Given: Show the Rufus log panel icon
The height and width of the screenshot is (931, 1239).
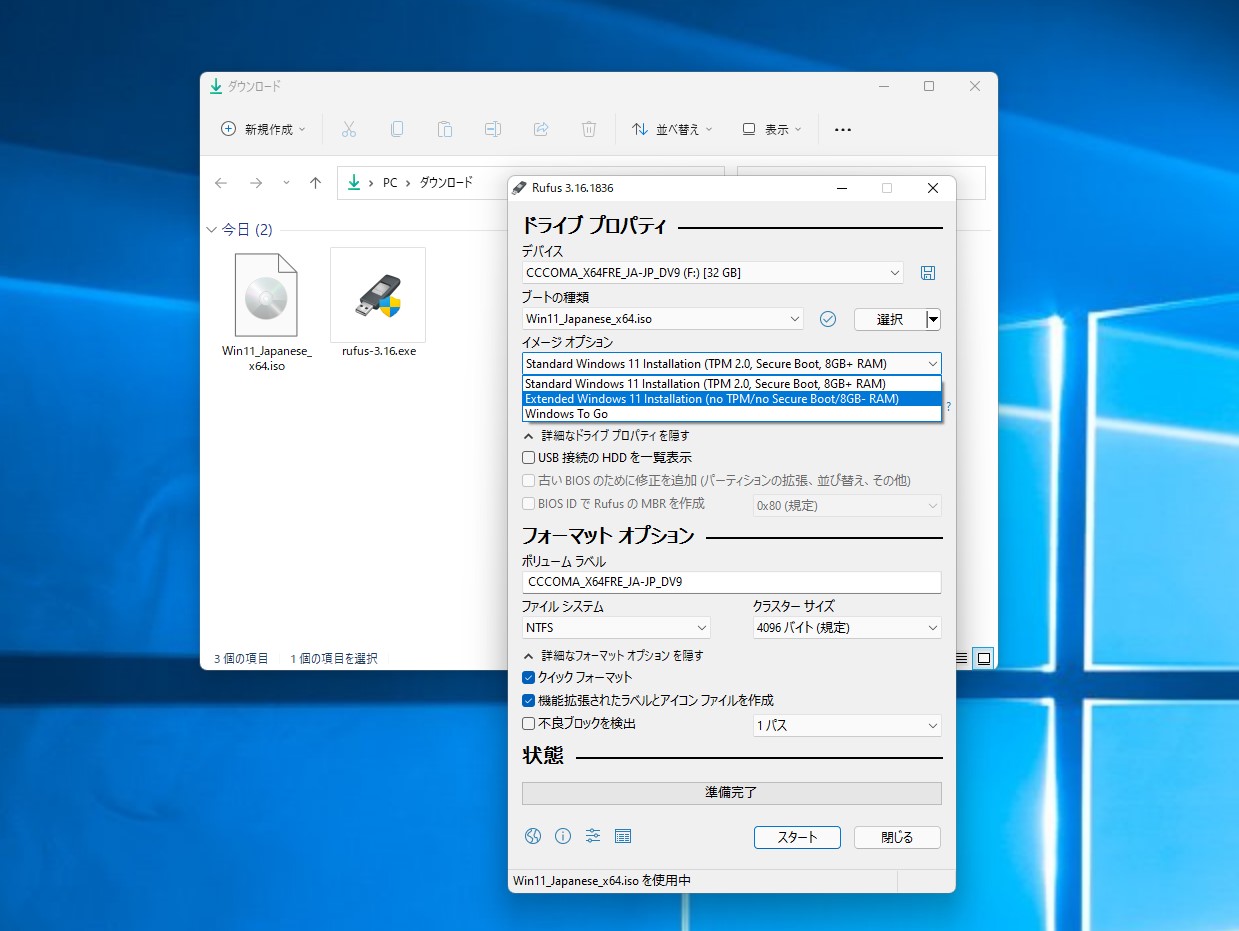Looking at the screenshot, I should coord(623,836).
